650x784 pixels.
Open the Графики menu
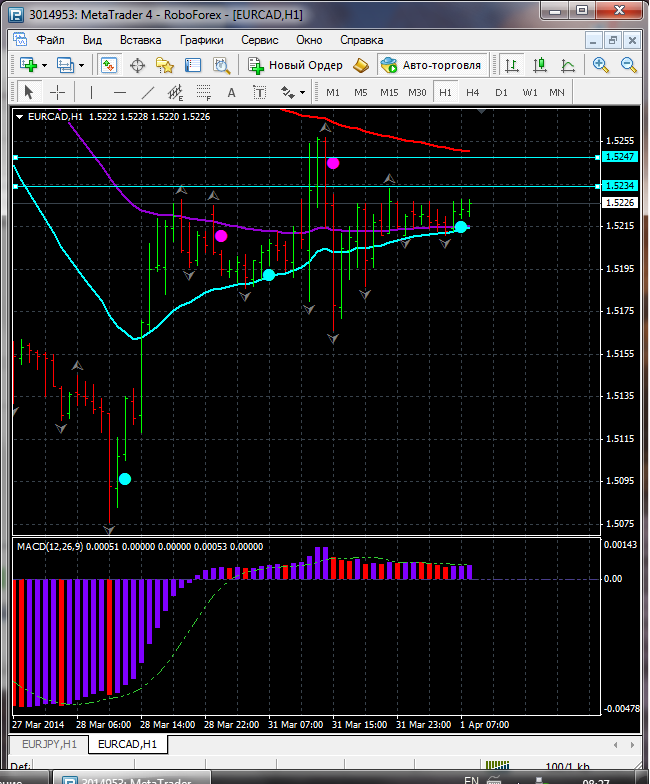[x=202, y=40]
